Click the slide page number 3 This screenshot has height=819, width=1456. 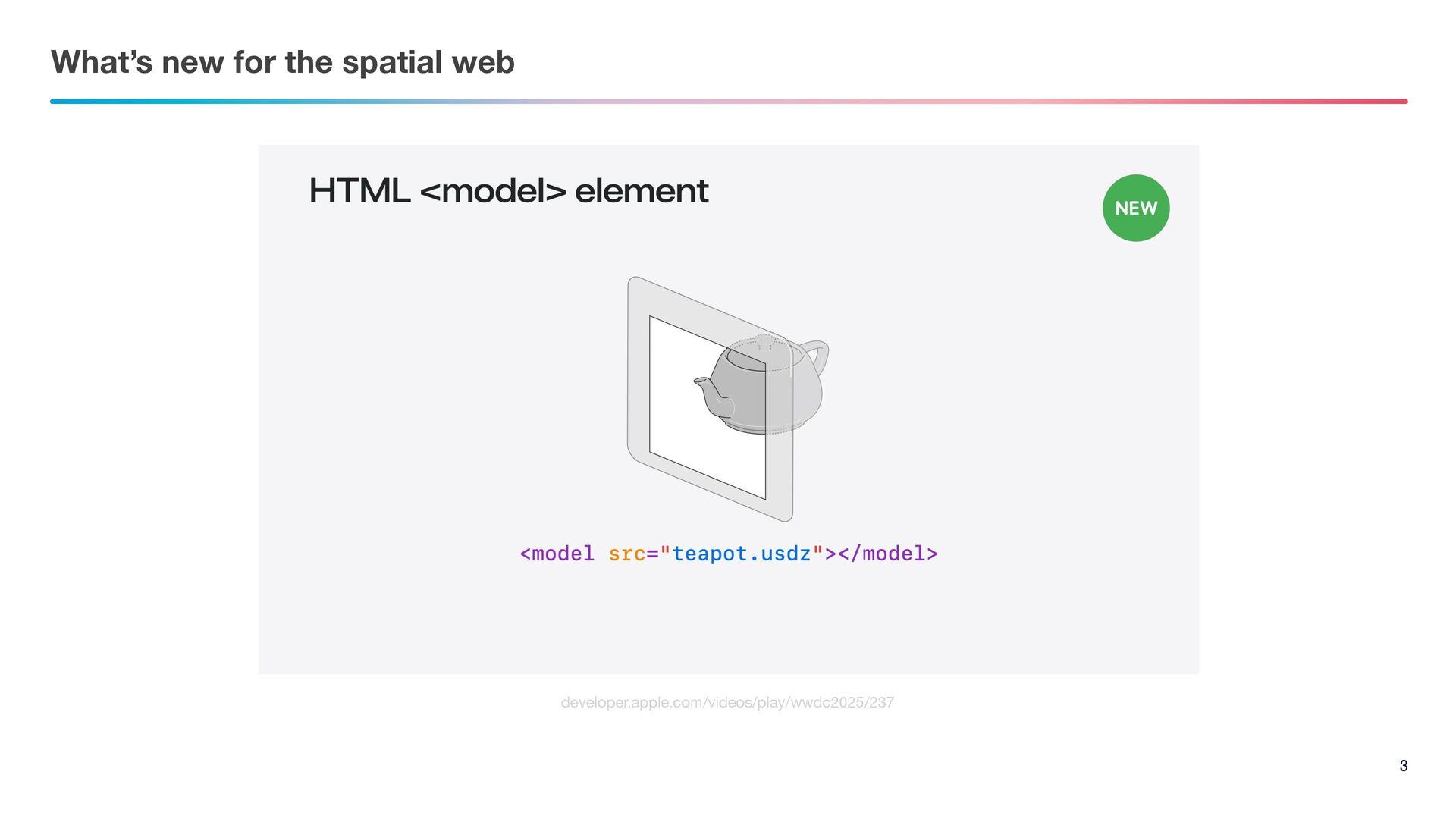1403,766
